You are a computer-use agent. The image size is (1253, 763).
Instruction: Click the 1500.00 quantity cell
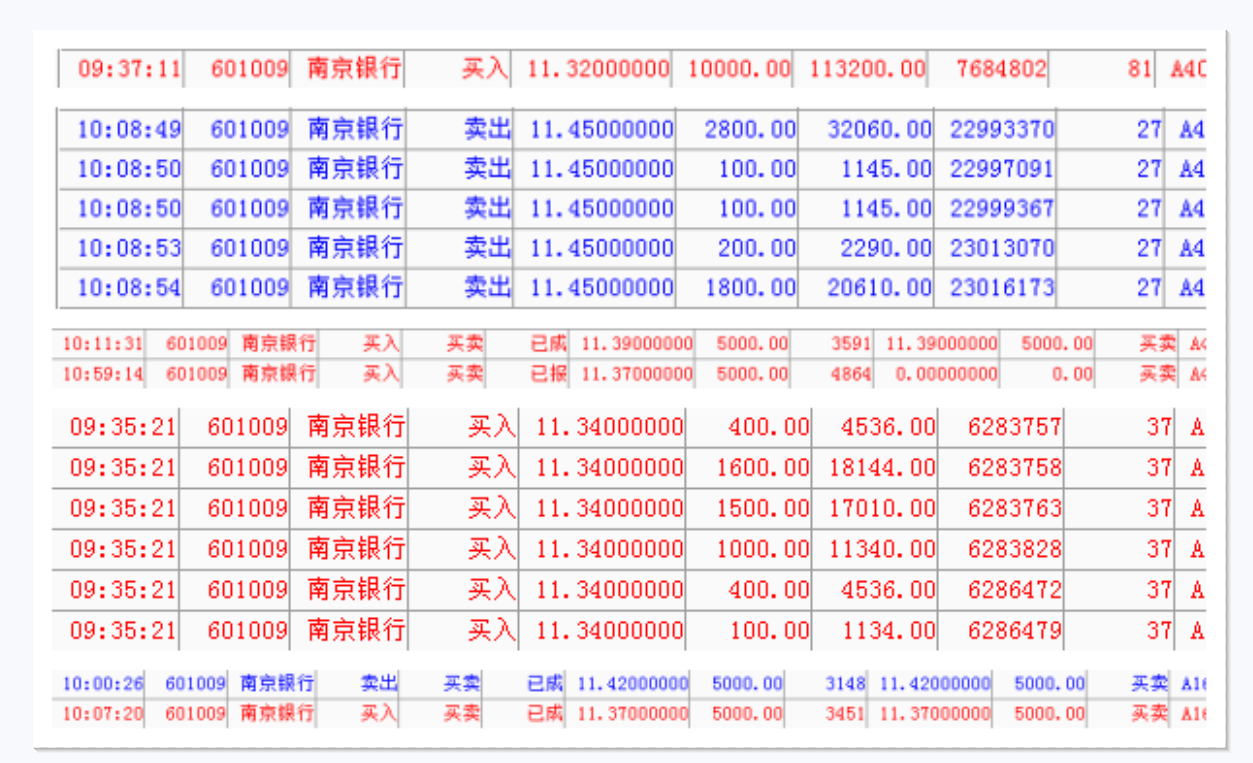coord(763,508)
